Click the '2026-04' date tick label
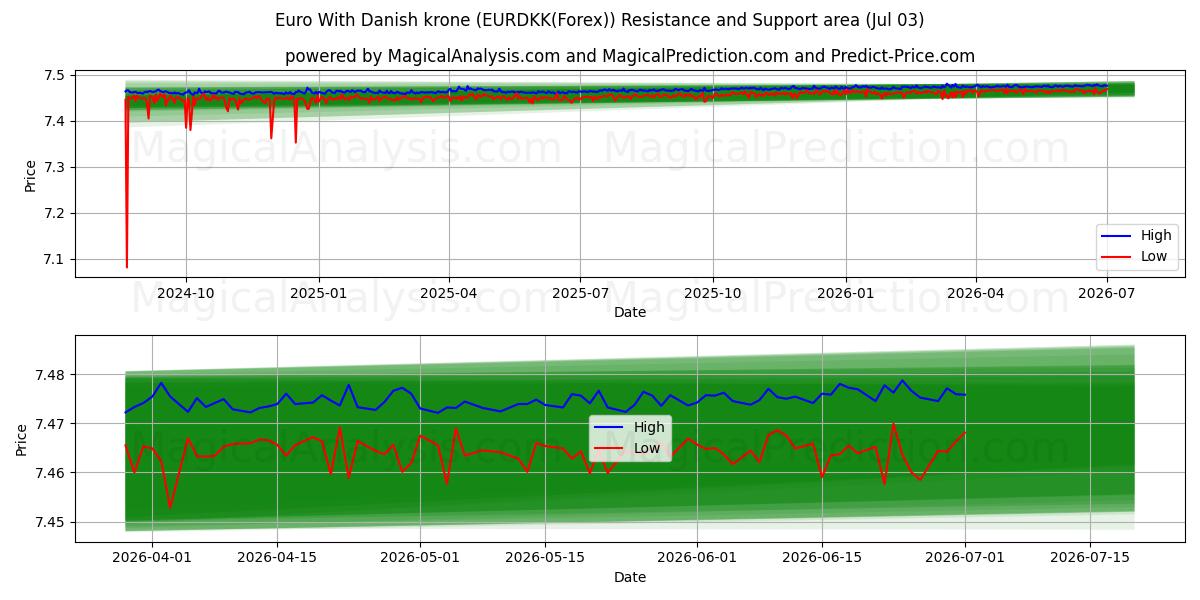Viewport: 1200px width, 600px height. (x=976, y=293)
